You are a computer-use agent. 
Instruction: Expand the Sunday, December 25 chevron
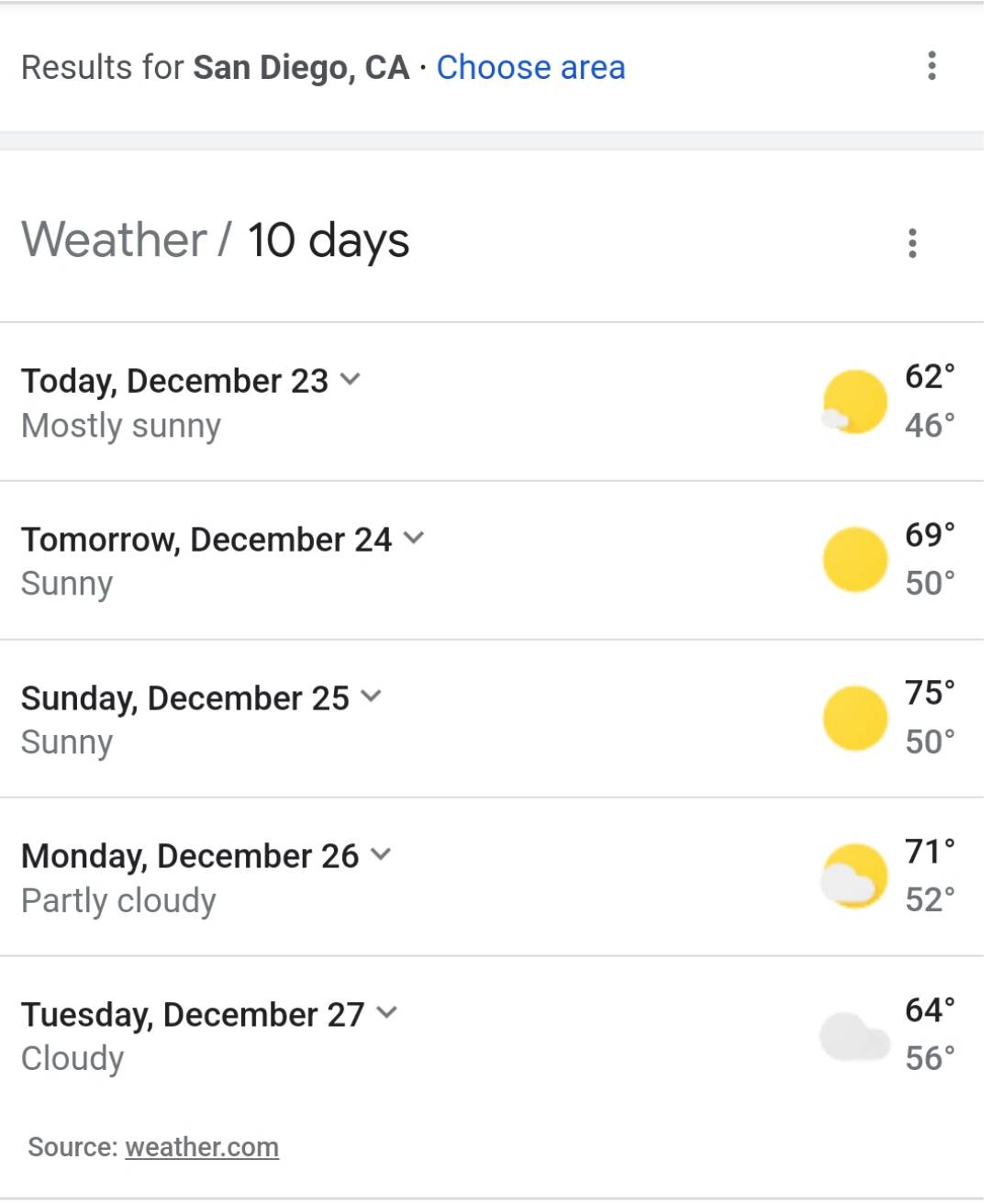[371, 696]
